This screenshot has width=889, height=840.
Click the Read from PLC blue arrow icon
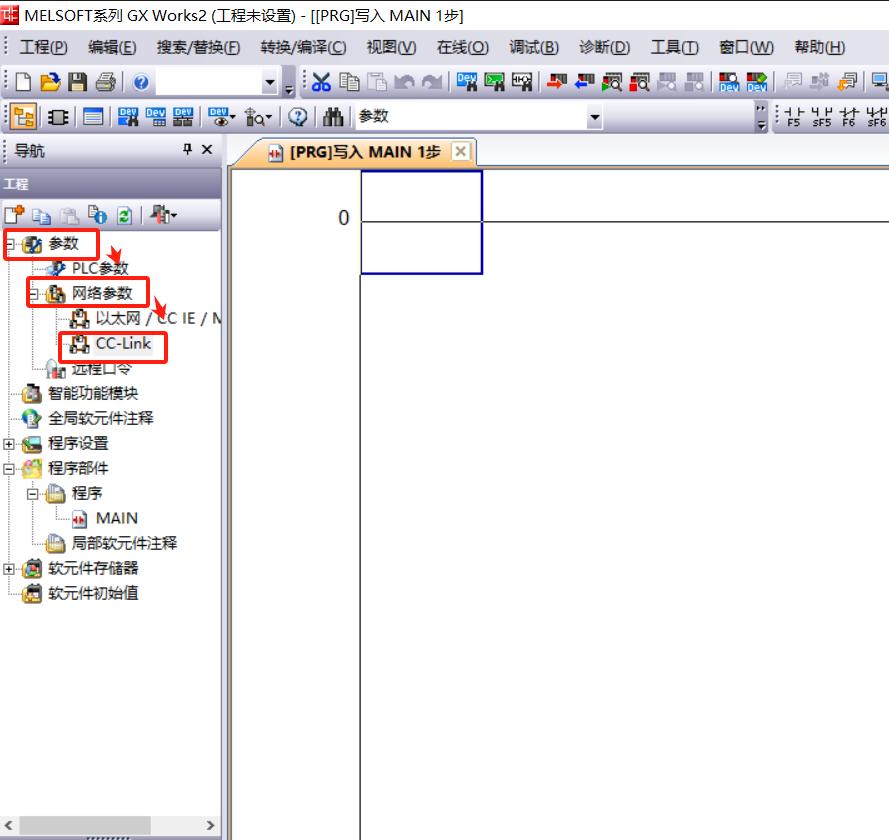(x=584, y=83)
